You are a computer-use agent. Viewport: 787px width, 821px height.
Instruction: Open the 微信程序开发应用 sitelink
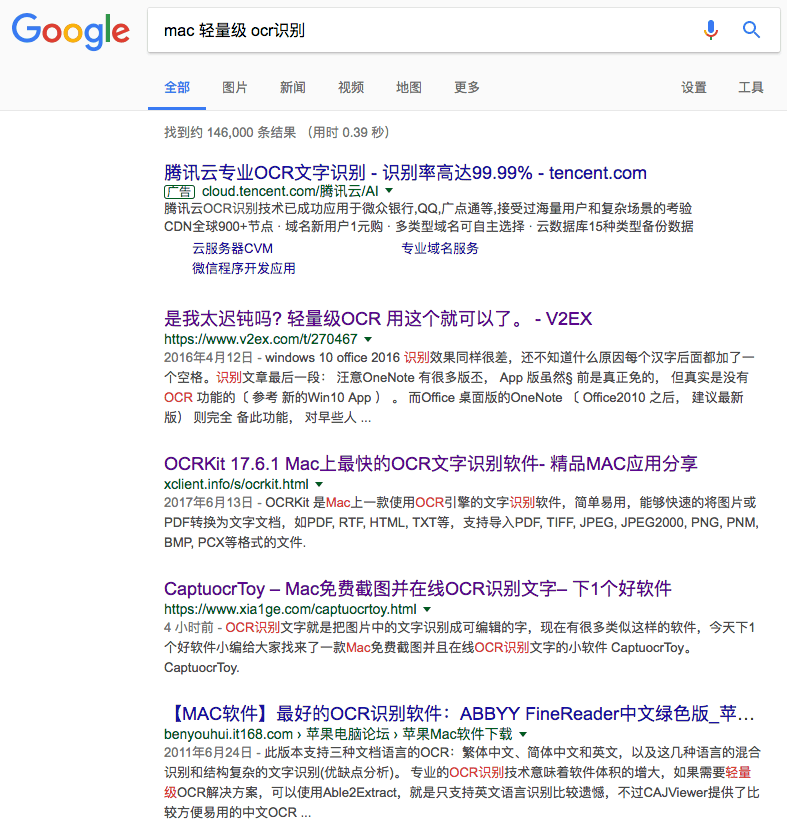coord(244,269)
